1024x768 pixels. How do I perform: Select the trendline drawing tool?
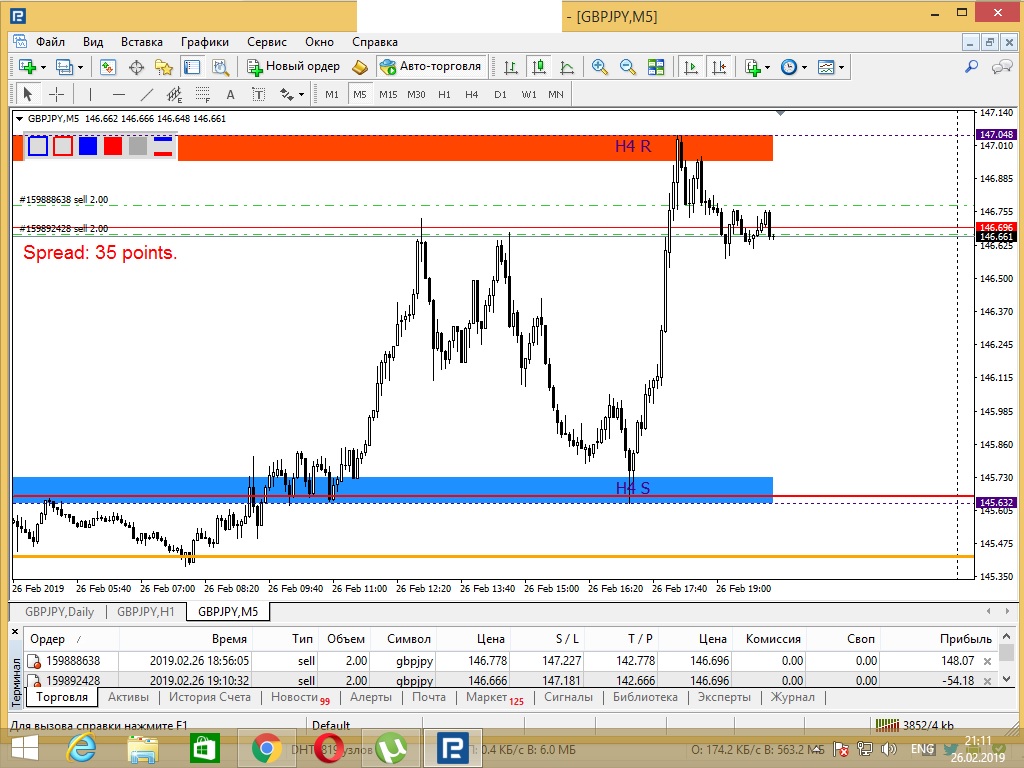[x=146, y=95]
